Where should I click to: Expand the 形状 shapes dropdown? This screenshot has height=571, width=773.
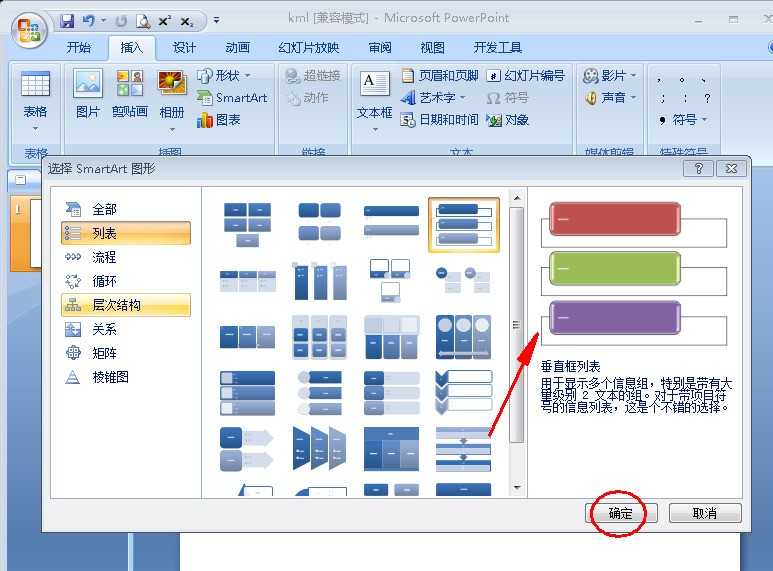[x=247, y=75]
